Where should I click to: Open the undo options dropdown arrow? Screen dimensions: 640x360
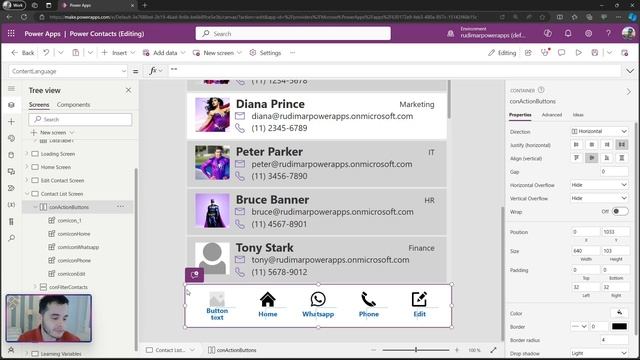point(60,53)
